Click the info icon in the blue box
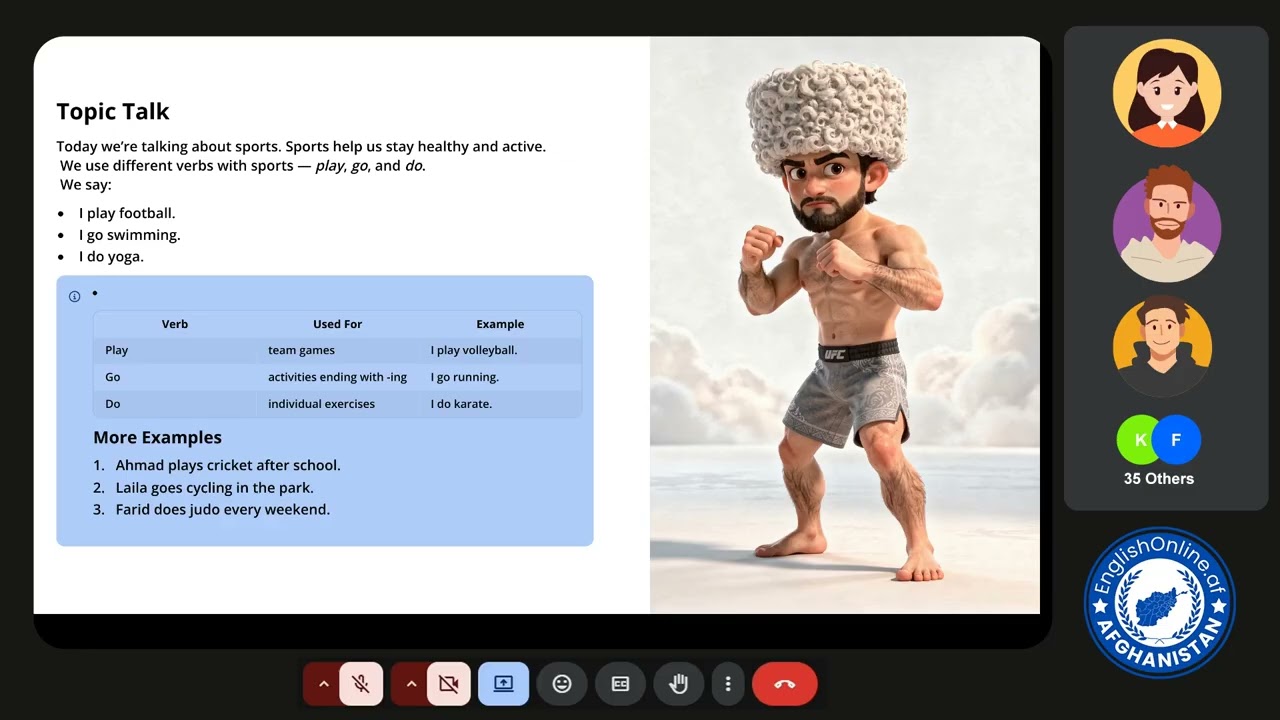 [74, 296]
